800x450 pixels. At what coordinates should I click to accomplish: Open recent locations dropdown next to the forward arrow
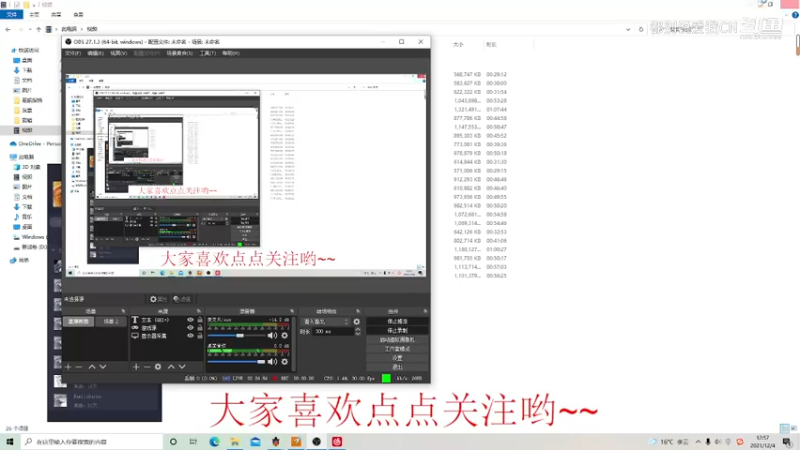(x=30, y=30)
